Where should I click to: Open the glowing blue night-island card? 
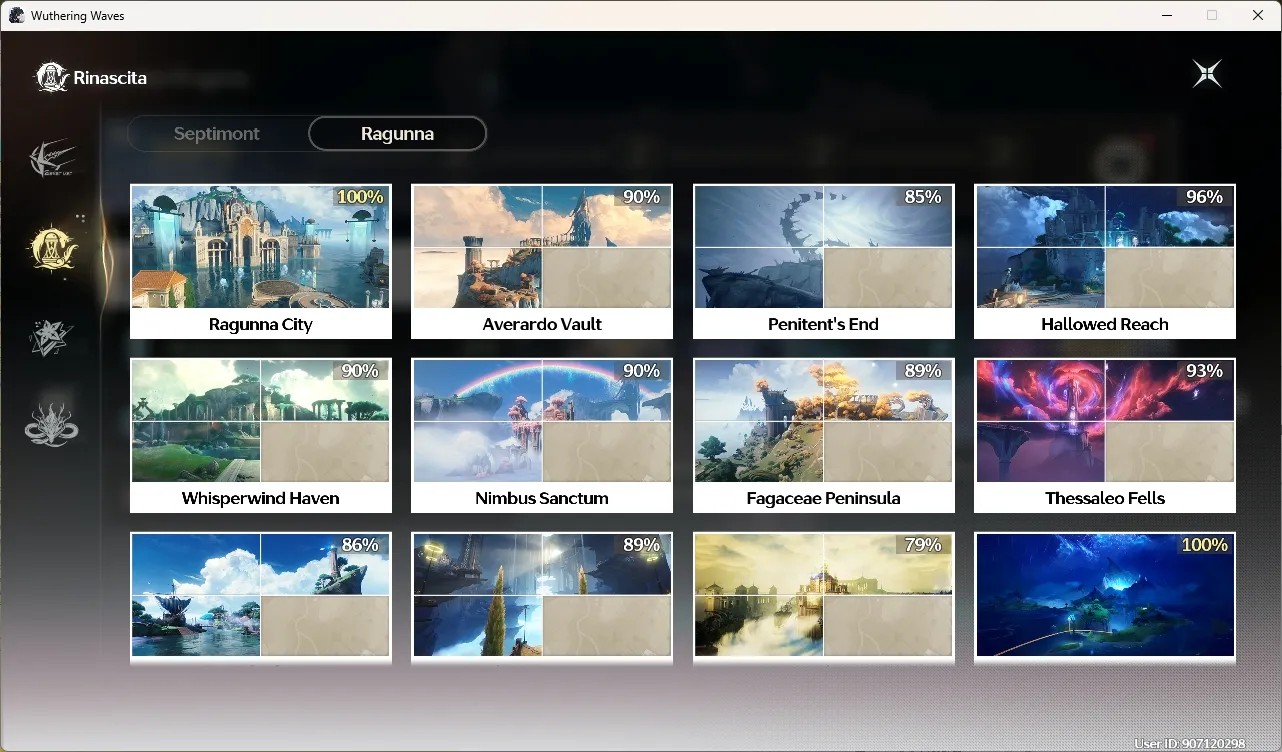1105,597
